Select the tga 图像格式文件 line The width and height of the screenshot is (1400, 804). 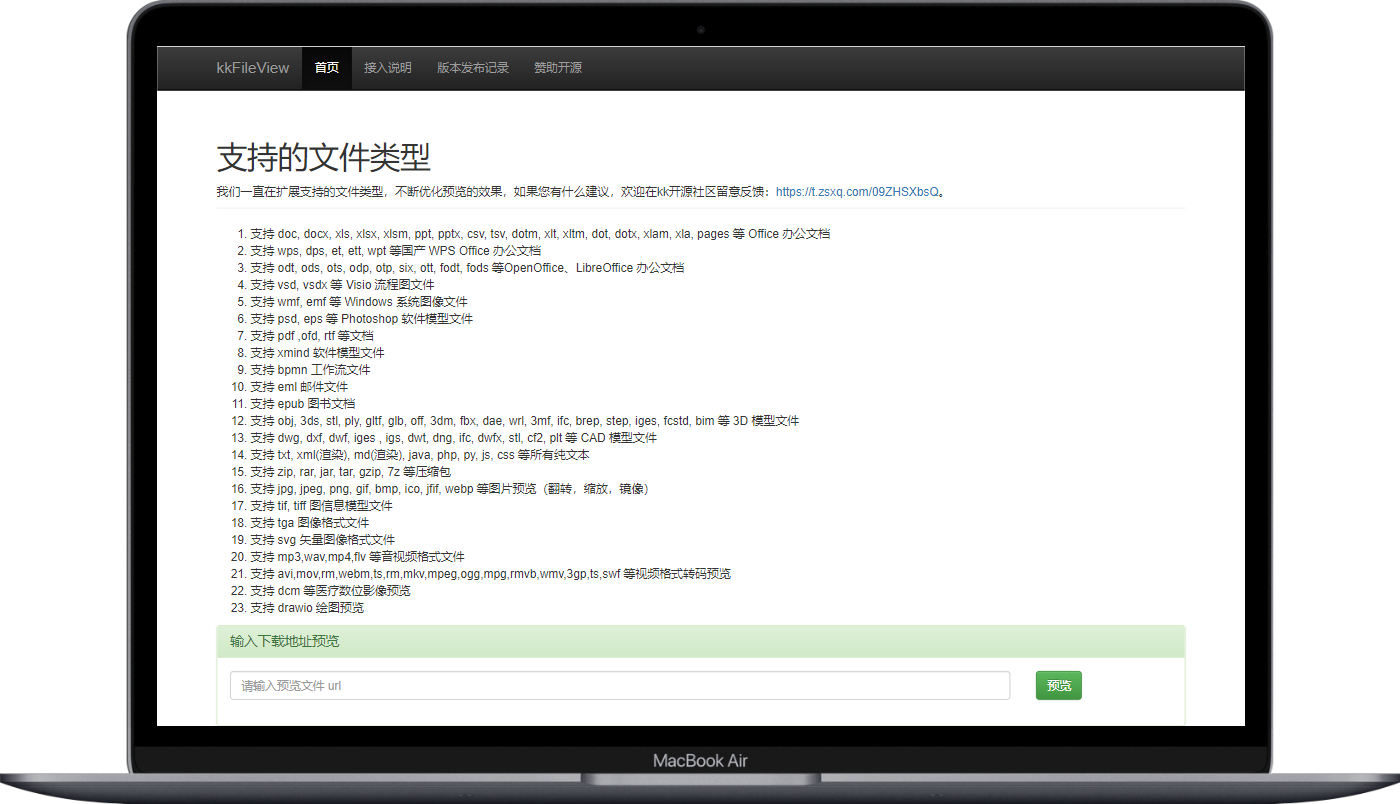tap(310, 523)
